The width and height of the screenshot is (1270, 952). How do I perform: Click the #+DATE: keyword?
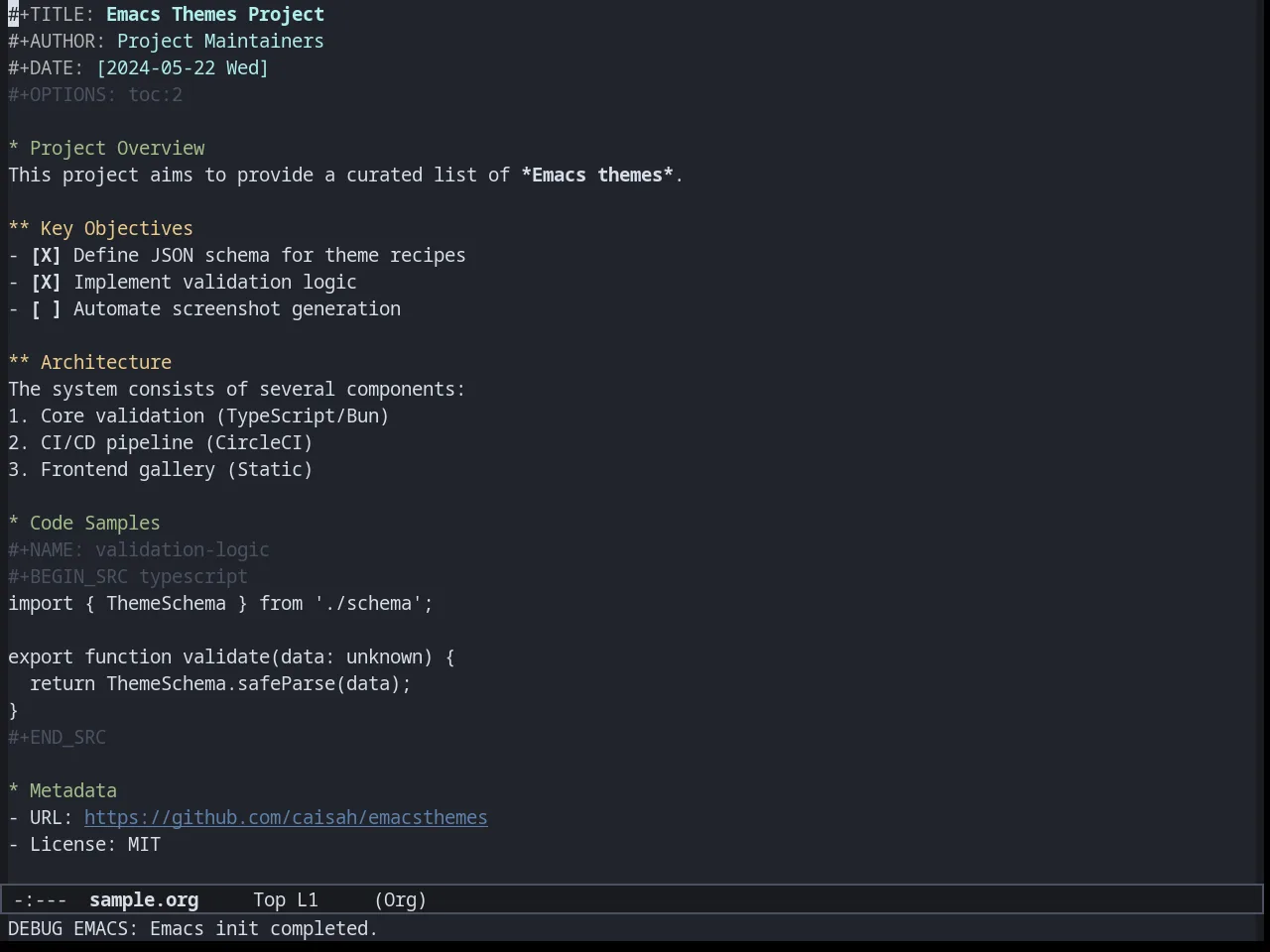(46, 68)
